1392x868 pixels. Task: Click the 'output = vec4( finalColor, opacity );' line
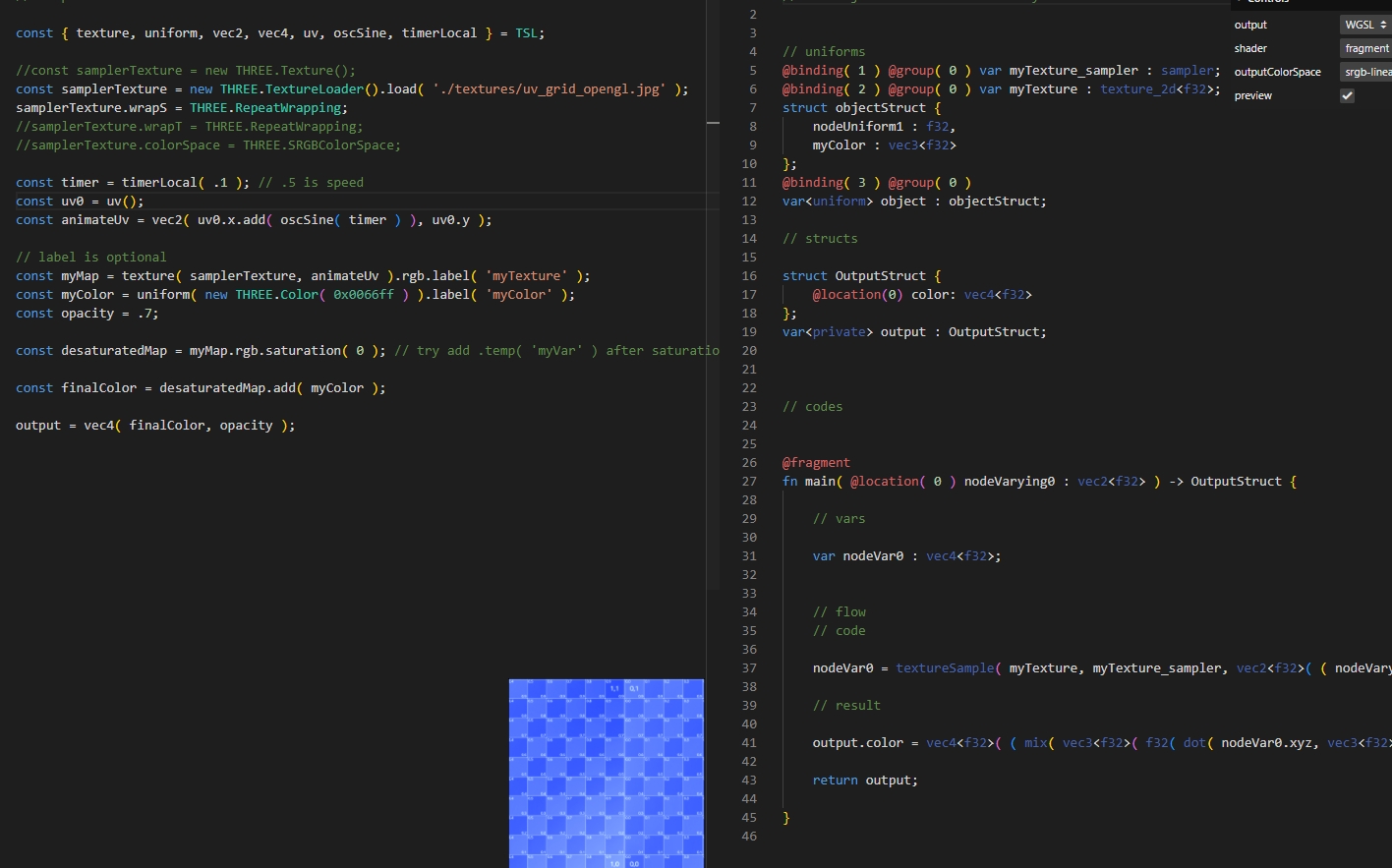click(155, 426)
